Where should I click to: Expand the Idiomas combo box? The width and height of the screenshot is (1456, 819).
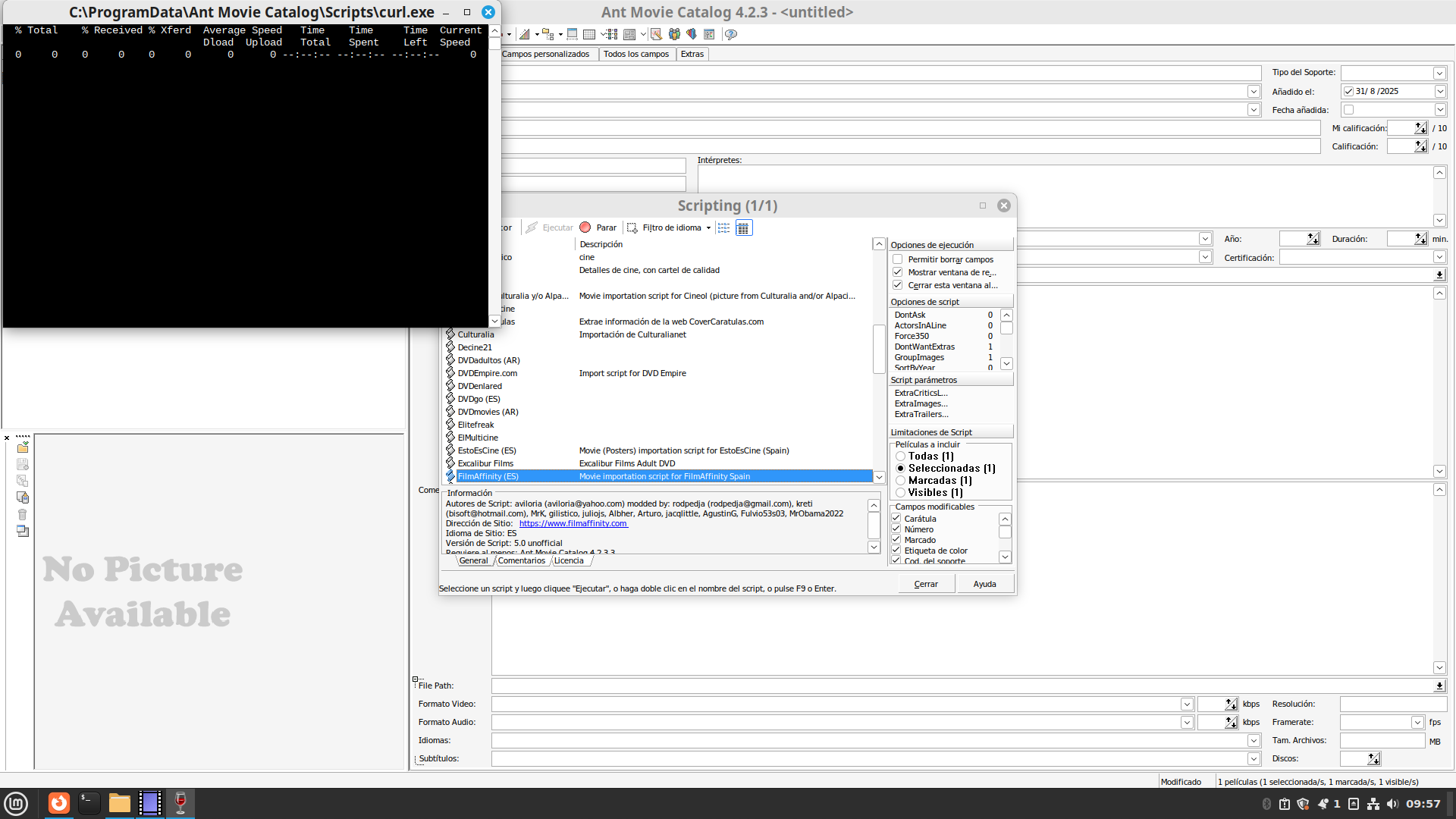click(1254, 741)
